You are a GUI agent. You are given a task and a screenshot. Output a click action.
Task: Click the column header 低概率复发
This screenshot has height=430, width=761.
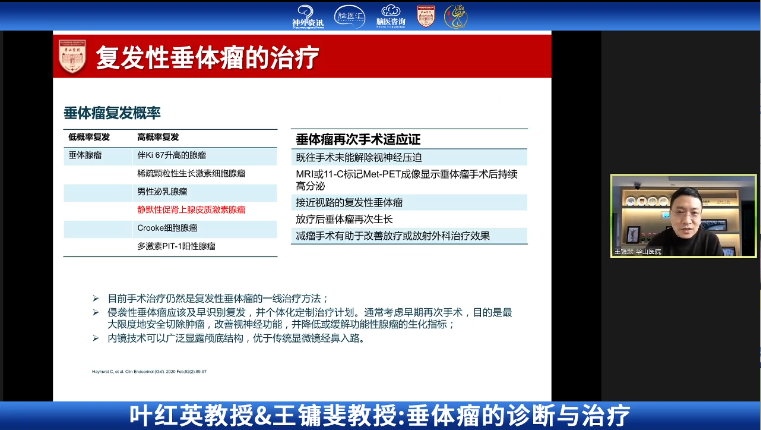tap(89, 137)
